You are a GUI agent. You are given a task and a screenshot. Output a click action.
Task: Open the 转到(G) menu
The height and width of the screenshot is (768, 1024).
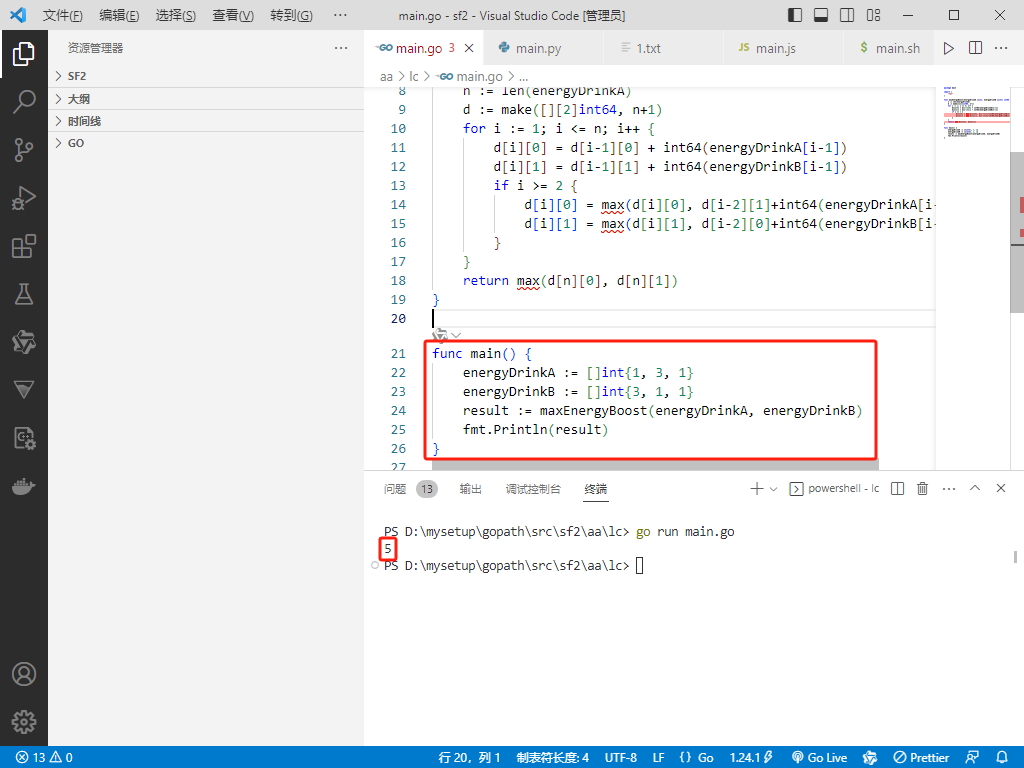[291, 15]
